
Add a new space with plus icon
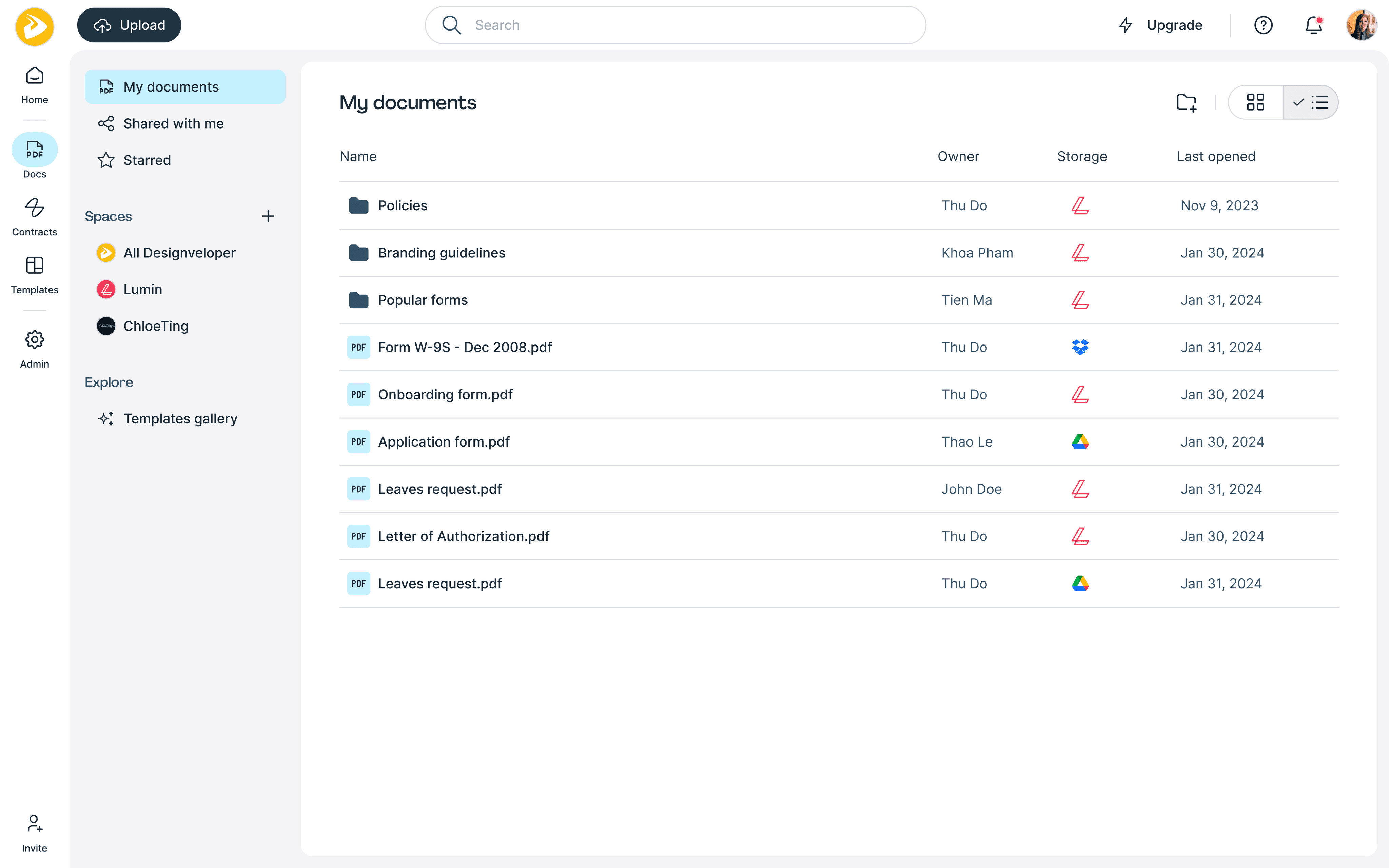(x=268, y=216)
